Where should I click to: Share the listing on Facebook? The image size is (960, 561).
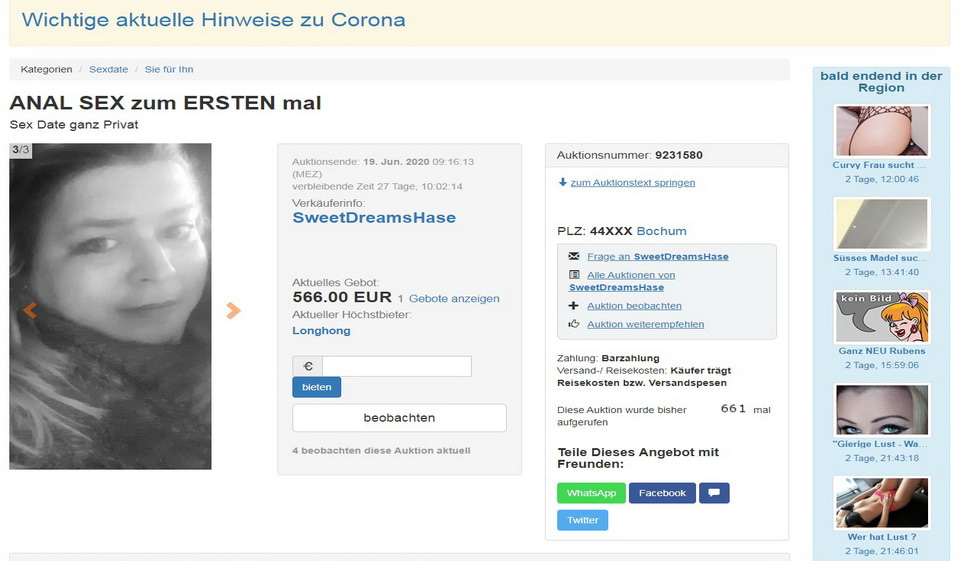662,493
